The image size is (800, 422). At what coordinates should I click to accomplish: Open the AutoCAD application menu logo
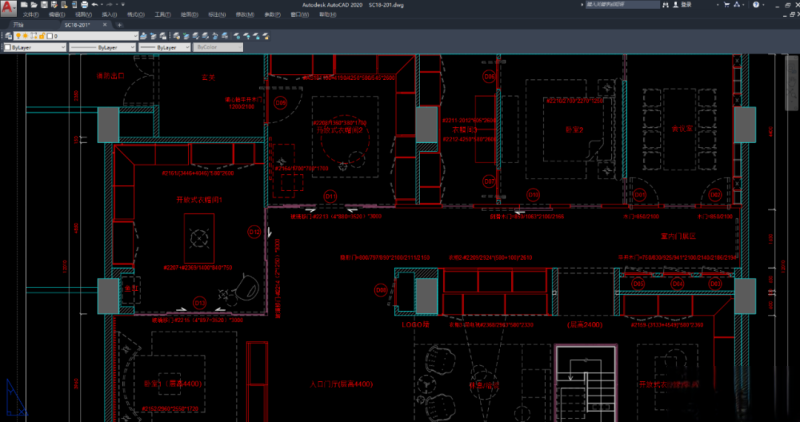tap(8, 9)
